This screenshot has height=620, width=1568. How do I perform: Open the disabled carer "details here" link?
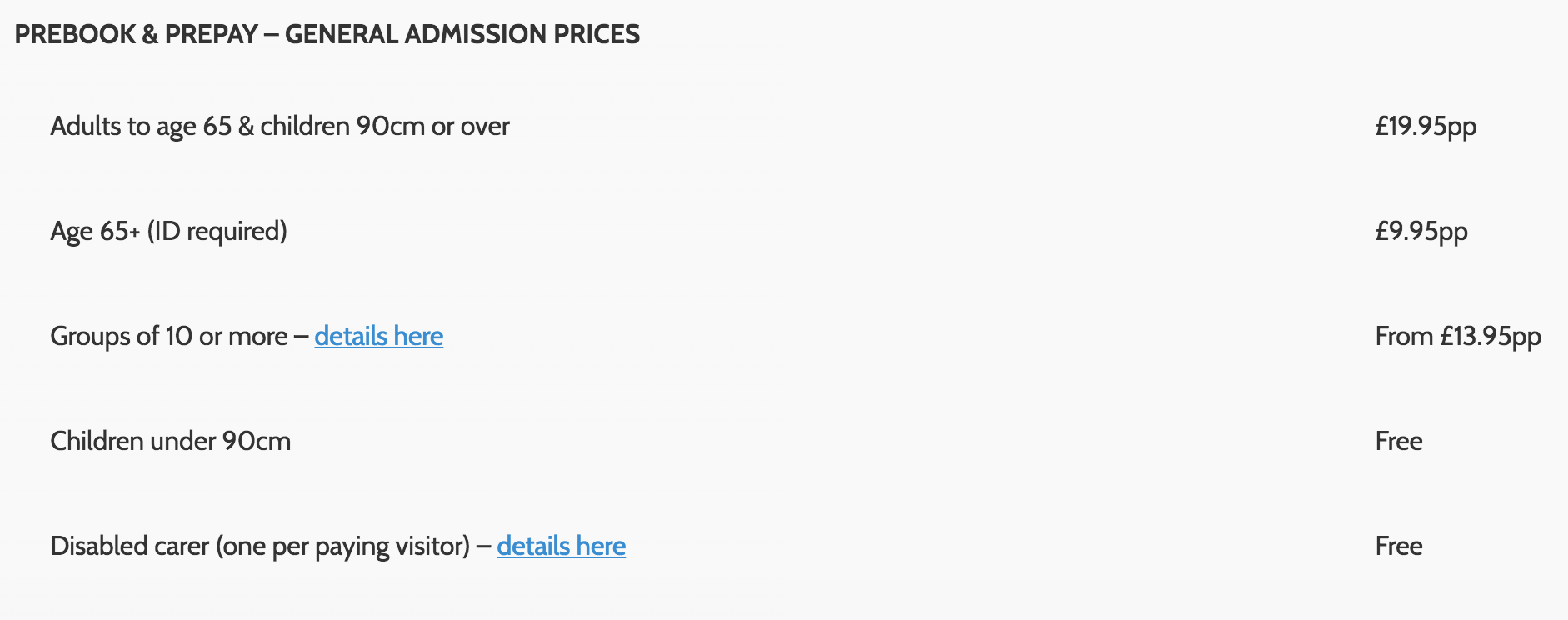(x=561, y=546)
